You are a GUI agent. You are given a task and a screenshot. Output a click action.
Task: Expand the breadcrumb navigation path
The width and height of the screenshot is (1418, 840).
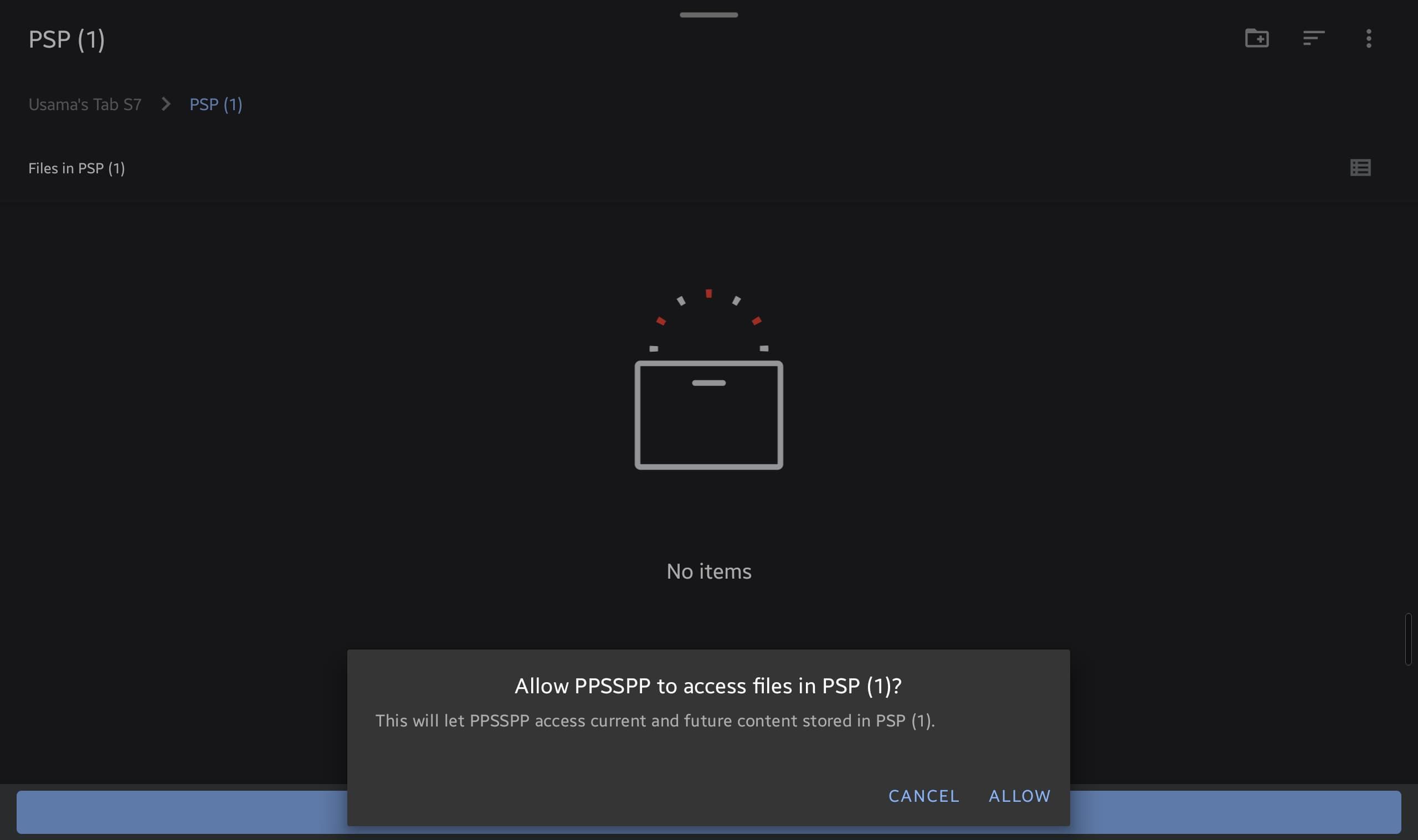[x=85, y=104]
